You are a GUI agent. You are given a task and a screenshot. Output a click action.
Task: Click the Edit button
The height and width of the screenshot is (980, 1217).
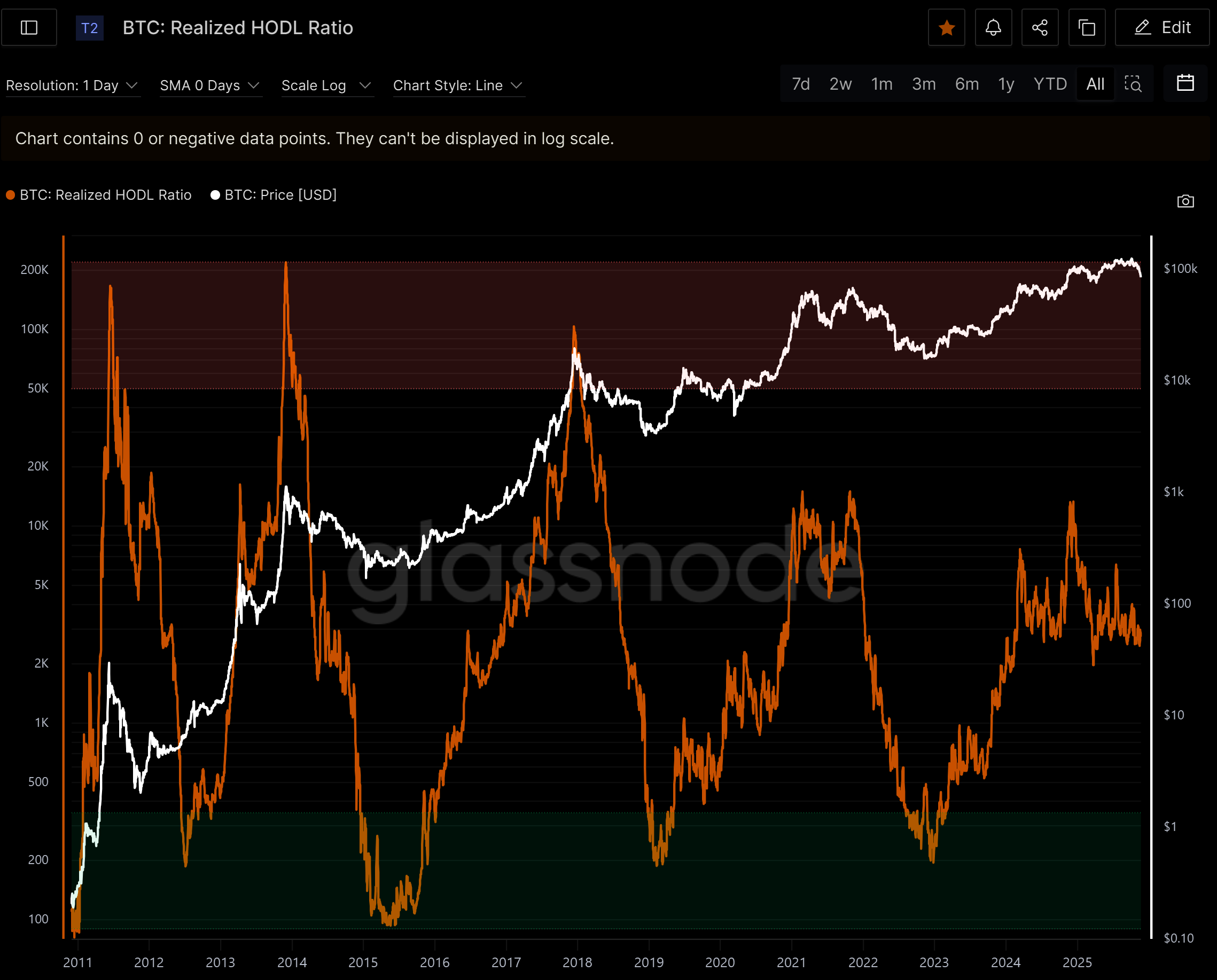tap(1162, 28)
